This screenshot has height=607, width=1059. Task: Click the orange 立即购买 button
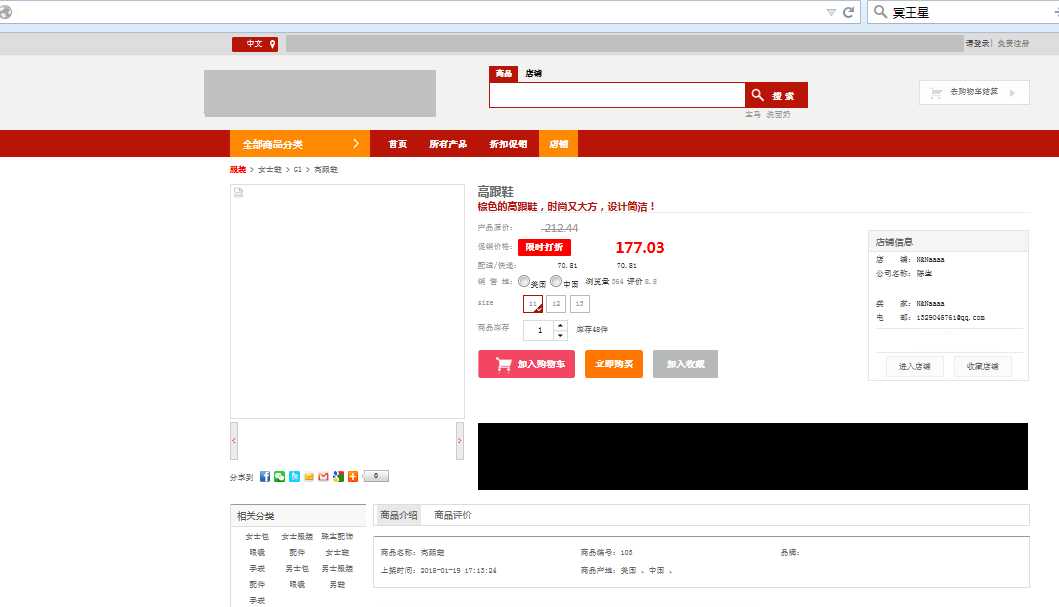(x=614, y=364)
